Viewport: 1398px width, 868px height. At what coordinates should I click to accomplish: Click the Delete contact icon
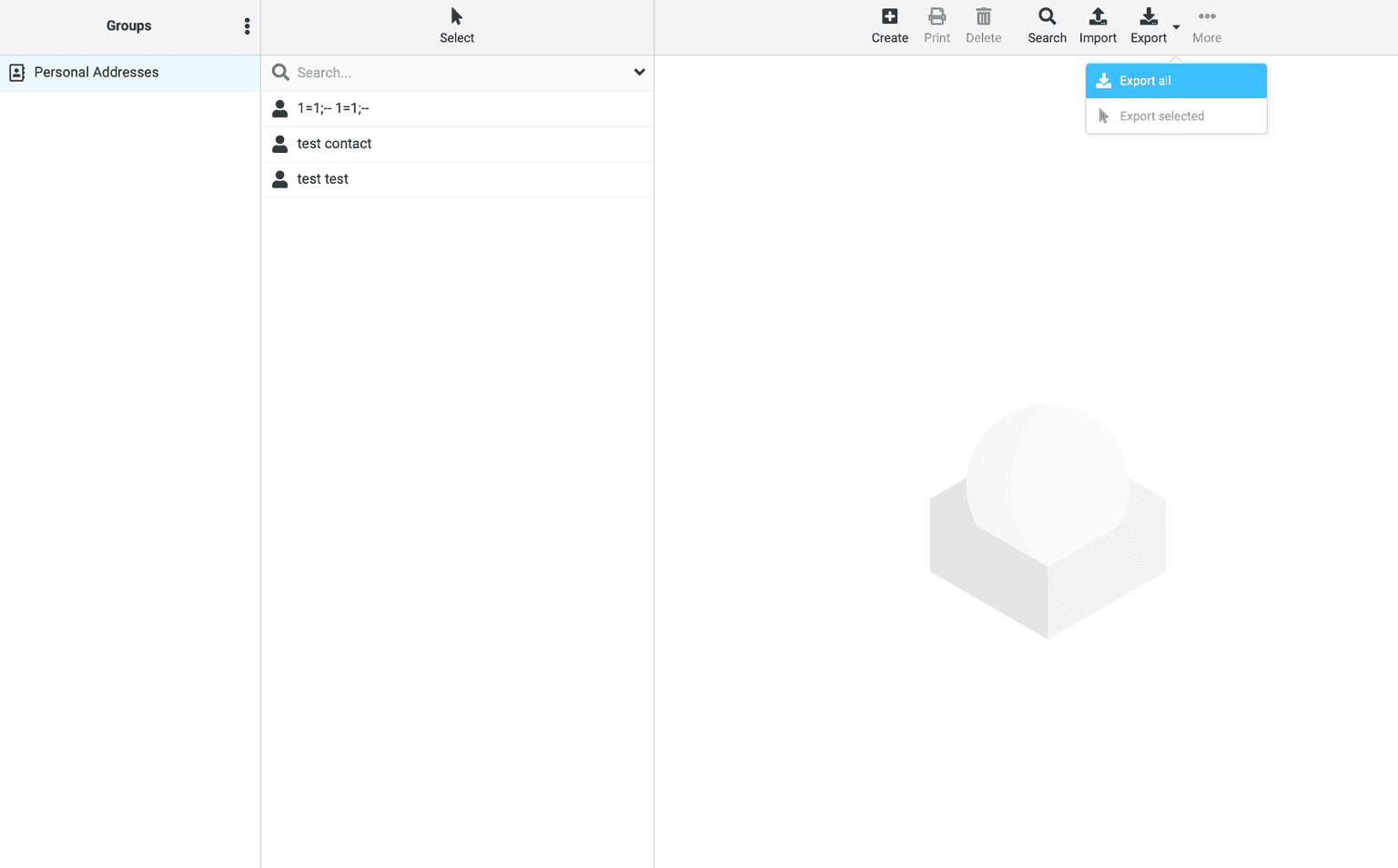click(983, 15)
